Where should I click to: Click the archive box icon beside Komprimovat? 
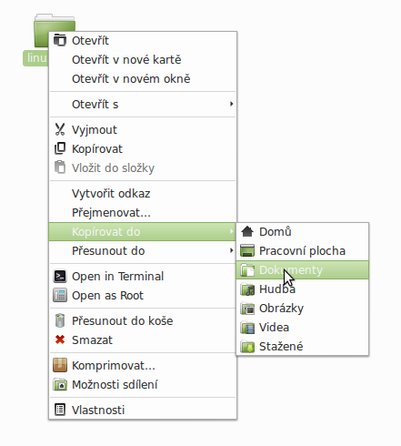[x=60, y=365]
